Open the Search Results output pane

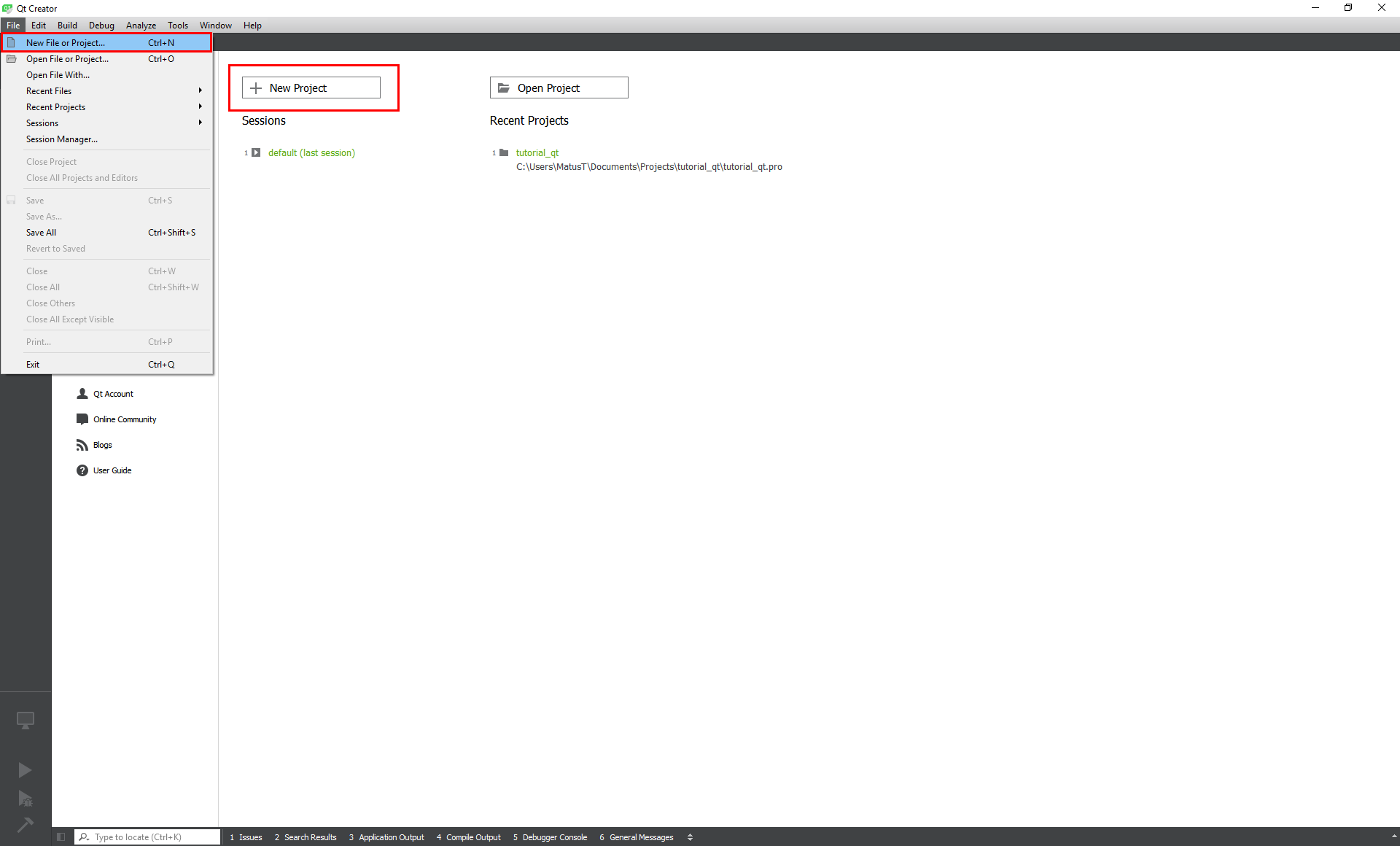click(x=306, y=837)
